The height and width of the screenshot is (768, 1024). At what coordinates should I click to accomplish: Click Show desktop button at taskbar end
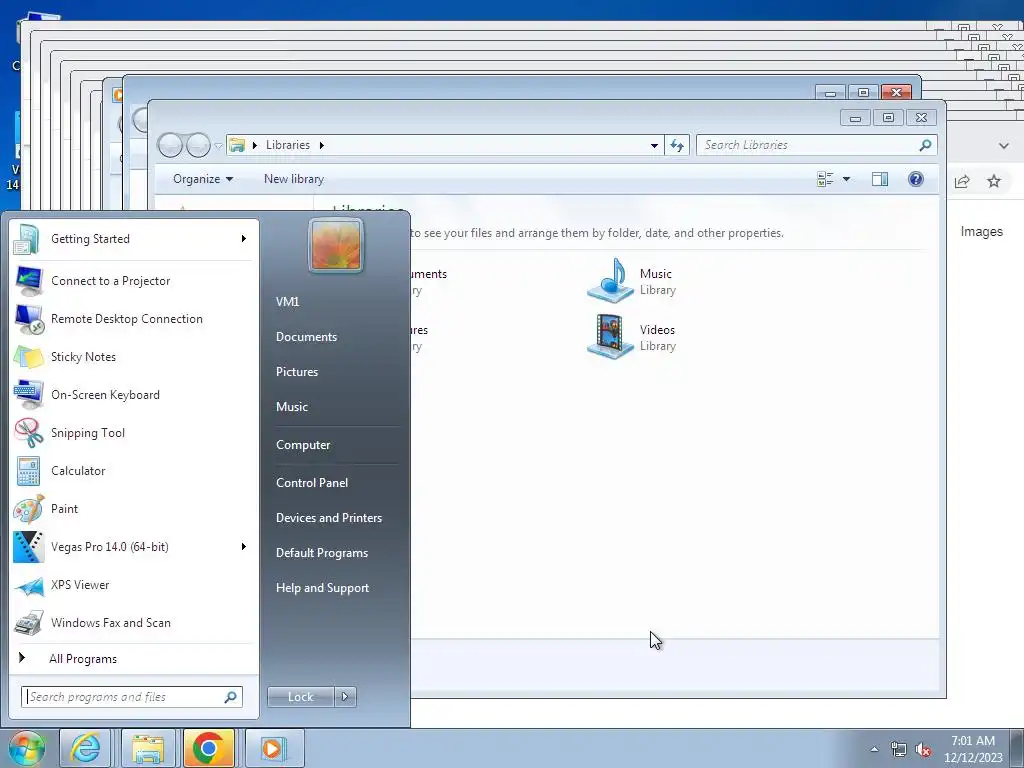1017,748
